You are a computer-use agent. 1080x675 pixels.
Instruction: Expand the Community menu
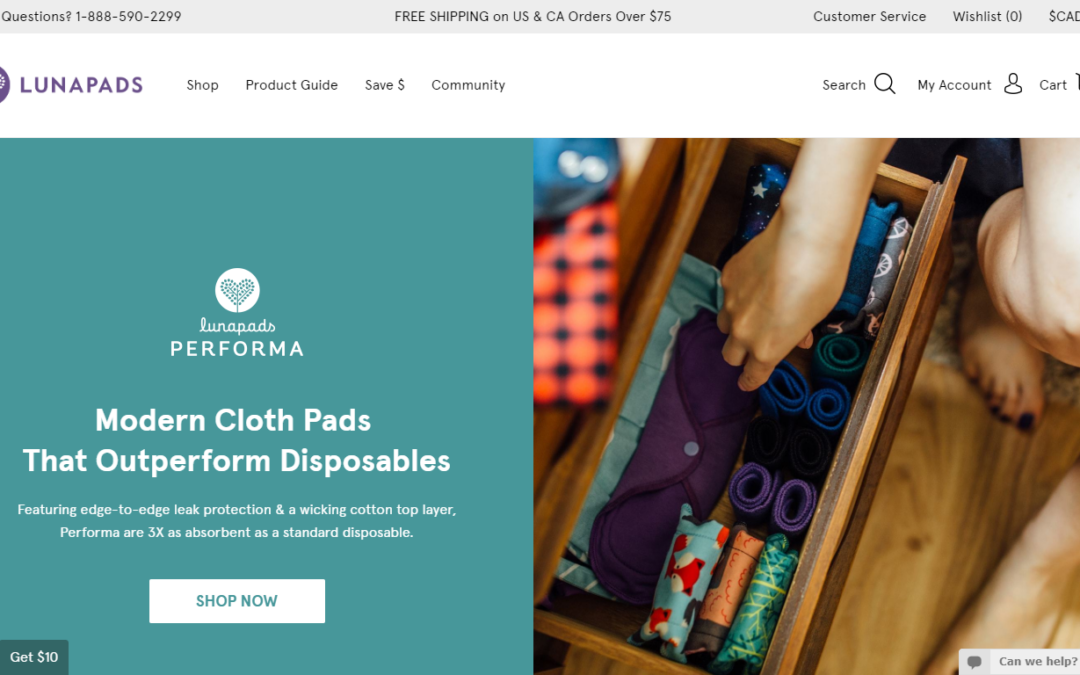pyautogui.click(x=468, y=85)
